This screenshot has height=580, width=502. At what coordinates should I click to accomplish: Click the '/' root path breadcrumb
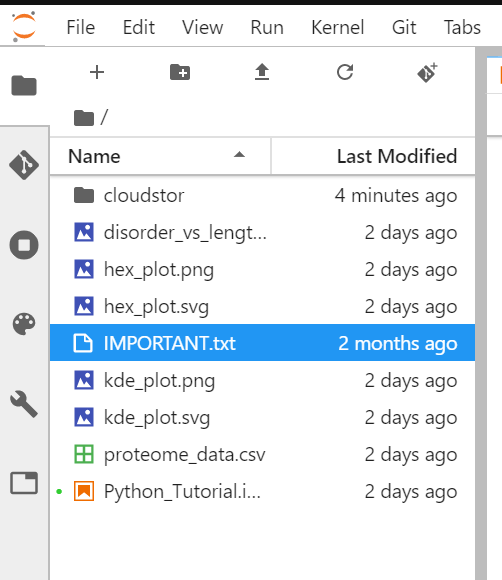tap(104, 117)
